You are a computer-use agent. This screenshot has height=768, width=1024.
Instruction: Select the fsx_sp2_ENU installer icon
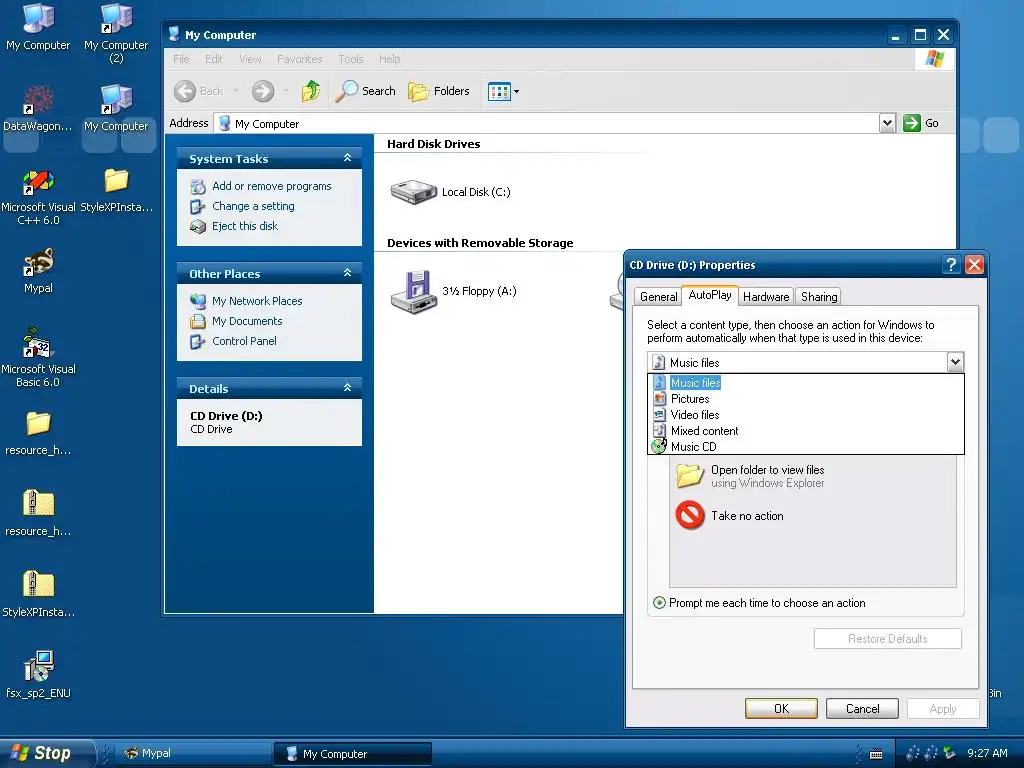pyautogui.click(x=38, y=675)
